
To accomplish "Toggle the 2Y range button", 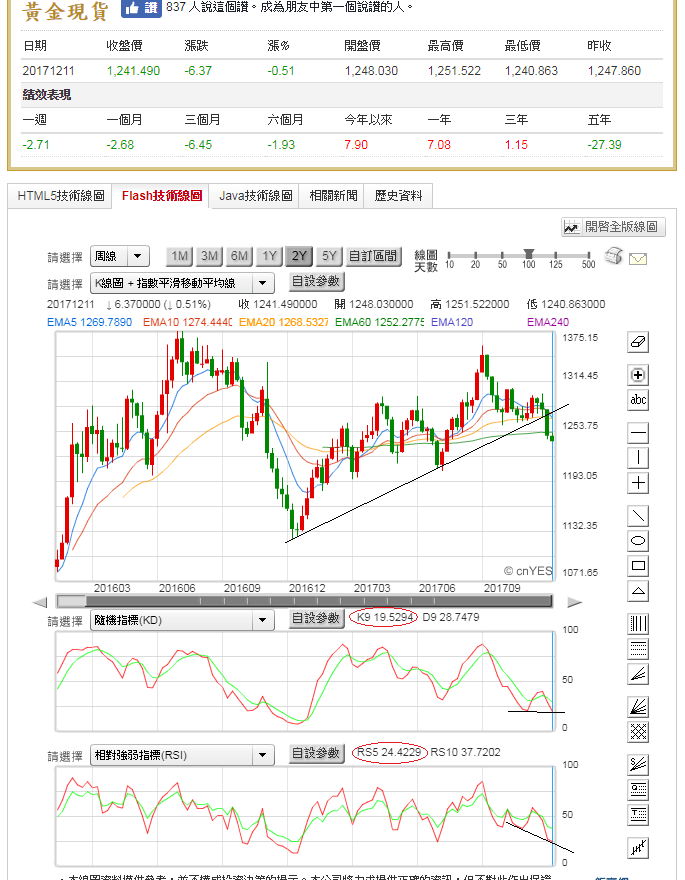I will pyautogui.click(x=299, y=256).
